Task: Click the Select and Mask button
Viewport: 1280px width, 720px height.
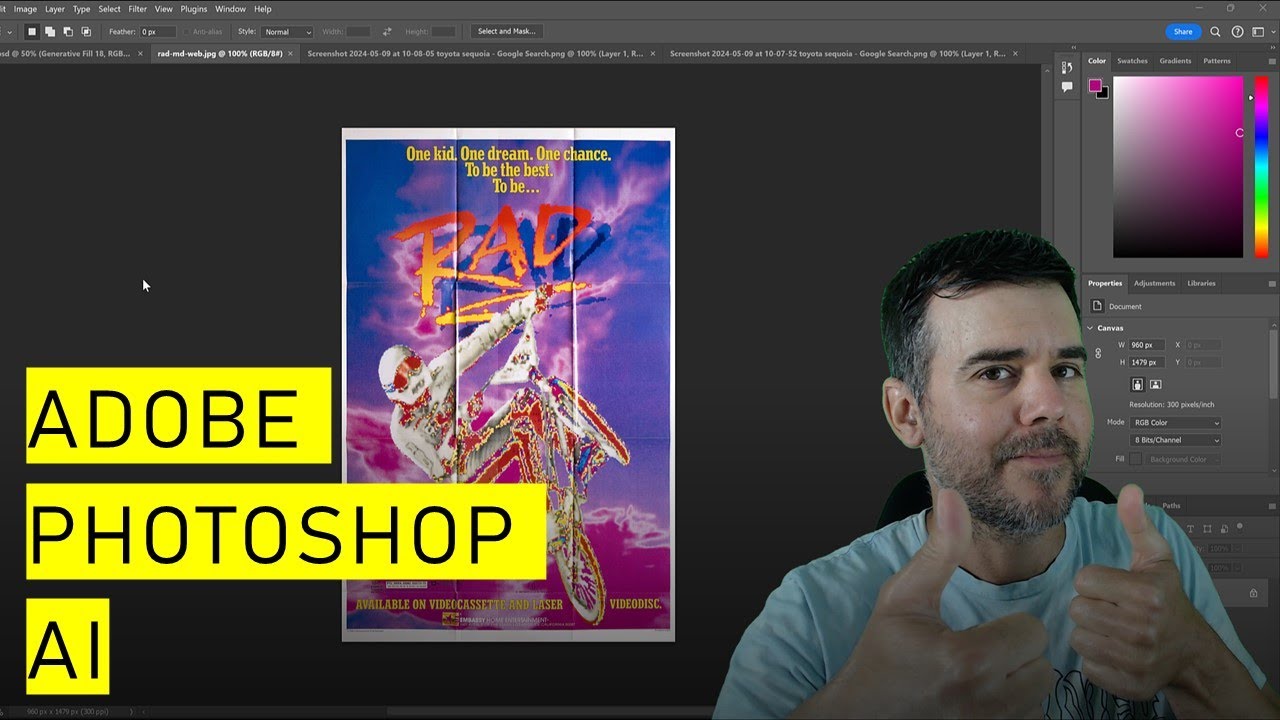Action: pyautogui.click(x=508, y=32)
